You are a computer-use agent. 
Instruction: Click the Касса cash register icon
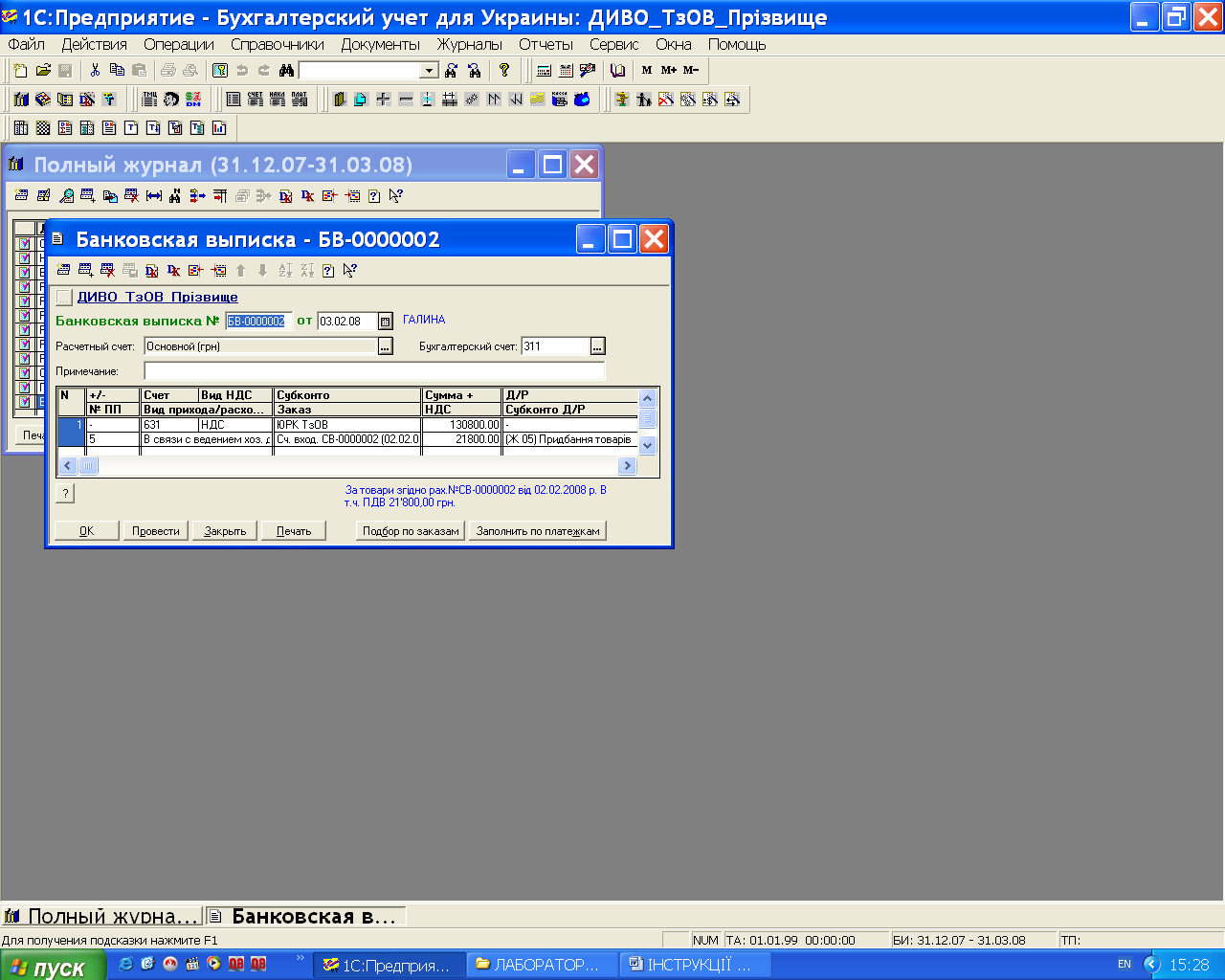(x=560, y=100)
